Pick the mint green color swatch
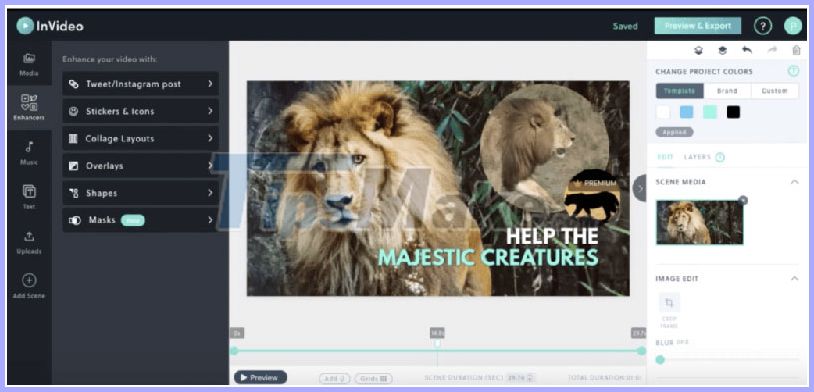 tap(710, 112)
